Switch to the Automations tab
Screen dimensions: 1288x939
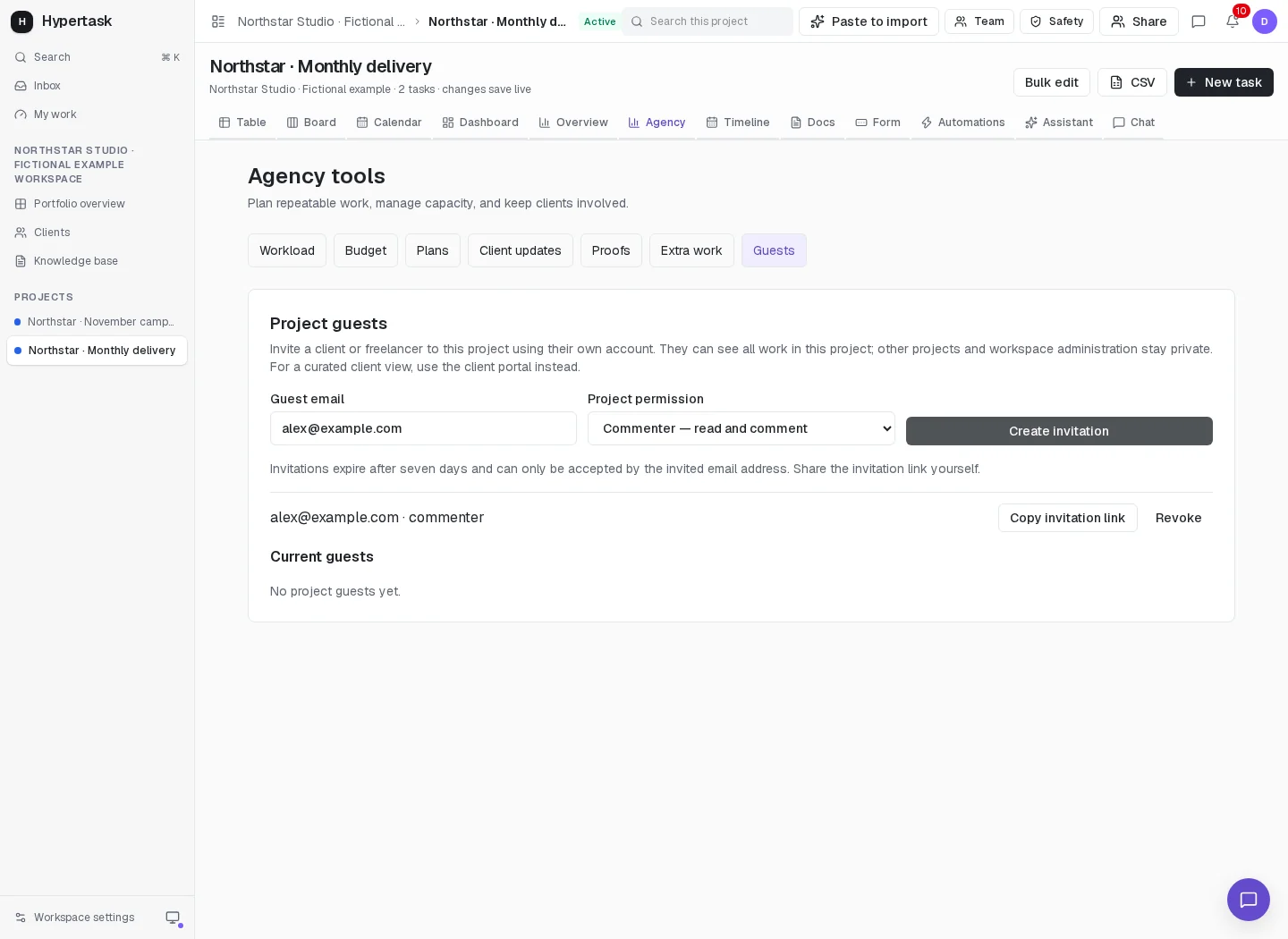962,123
